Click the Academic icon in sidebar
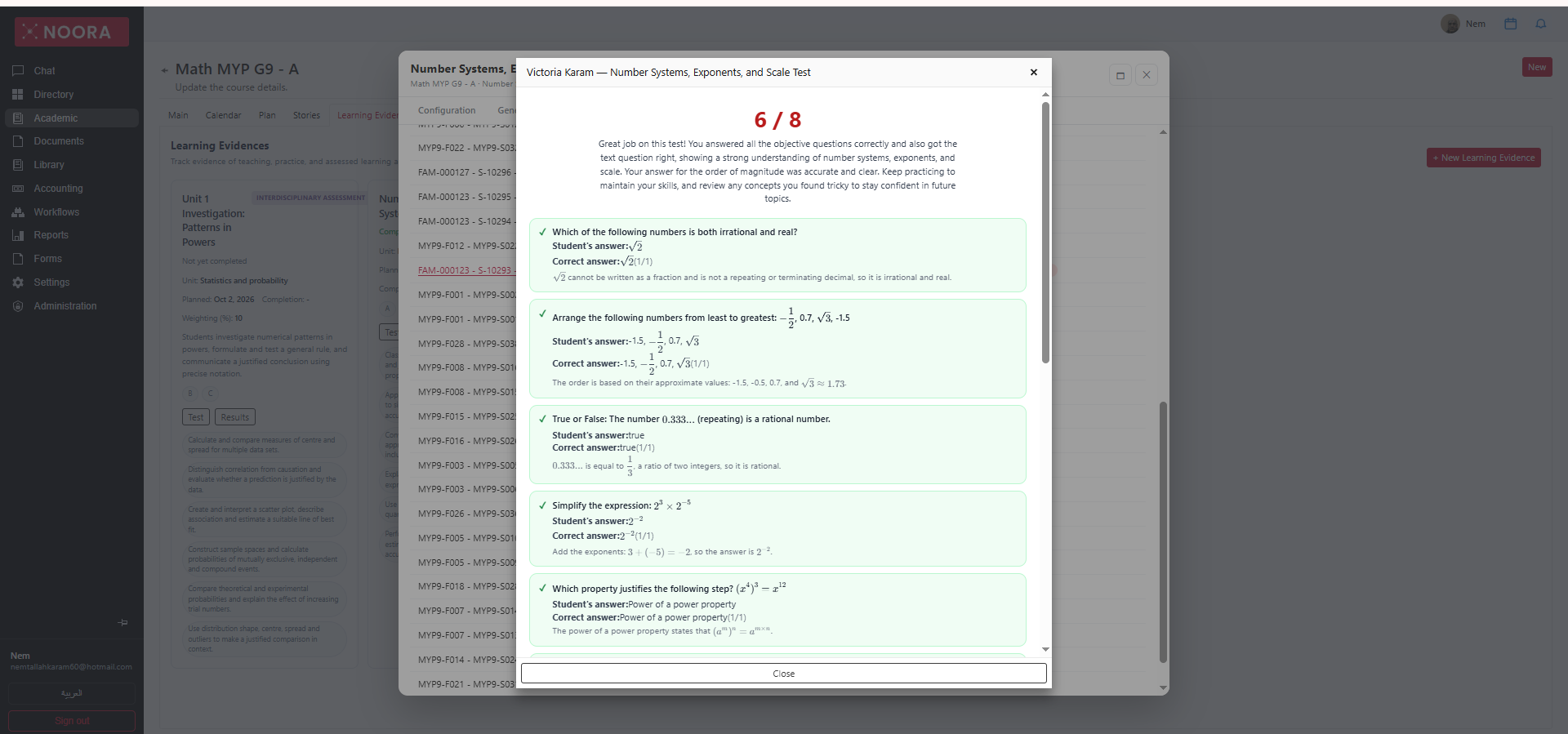Viewport: 1568px width, 734px height. click(x=18, y=118)
